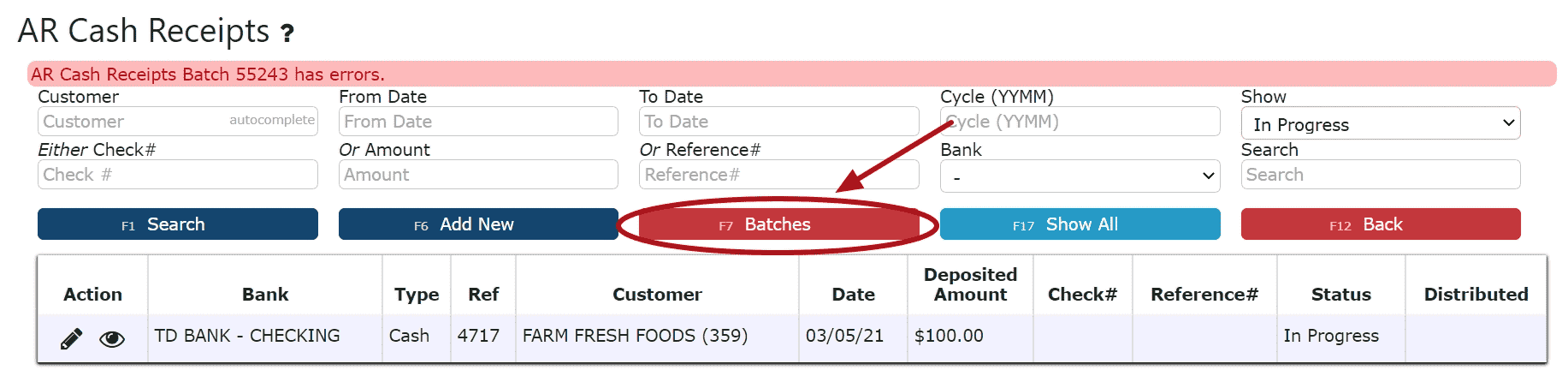Click the F17 Show All button
Viewport: 1568px width, 376px height.
point(1080,224)
